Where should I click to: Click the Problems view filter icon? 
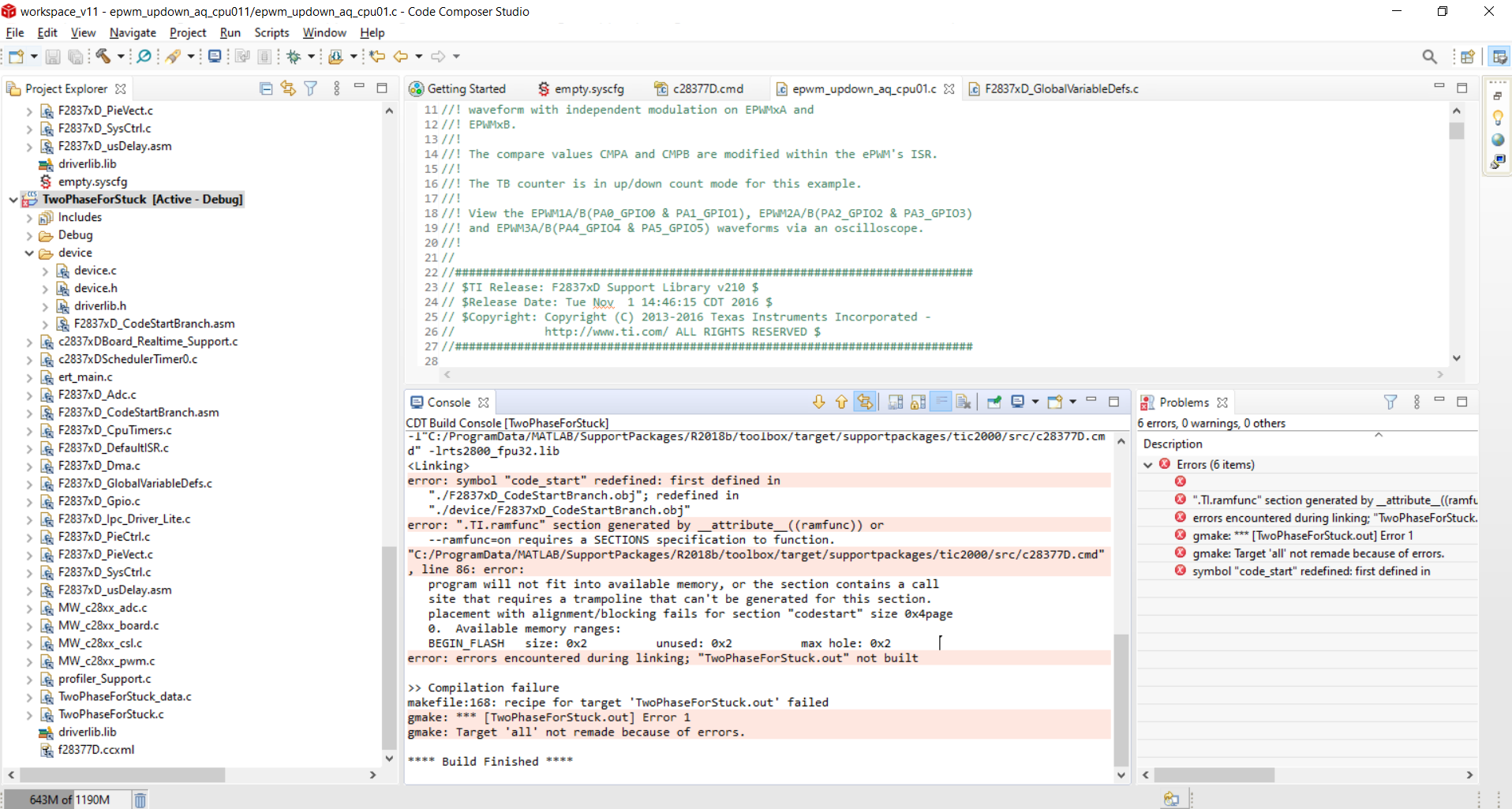point(1390,402)
